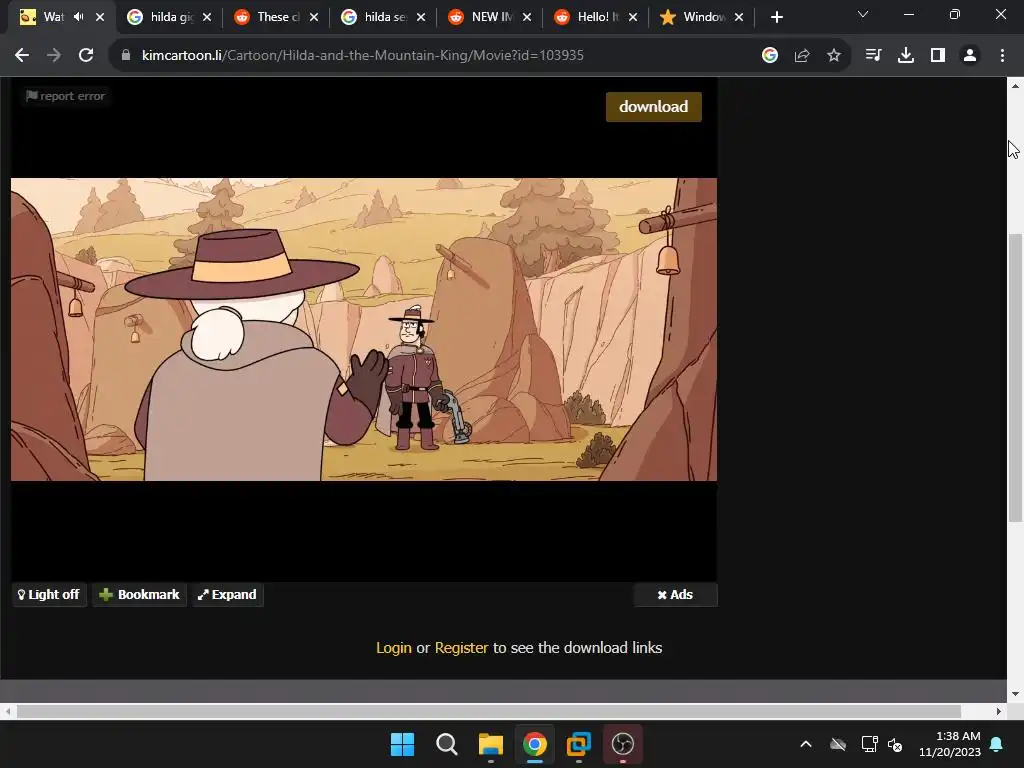This screenshot has width=1024, height=768.
Task: Expand the video player
Action: (228, 594)
